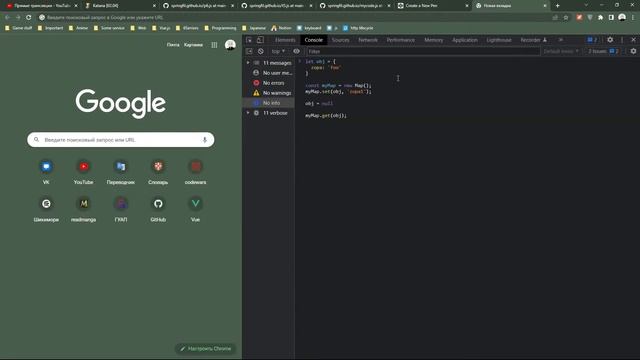Open the codewars shortcut

click(x=196, y=171)
